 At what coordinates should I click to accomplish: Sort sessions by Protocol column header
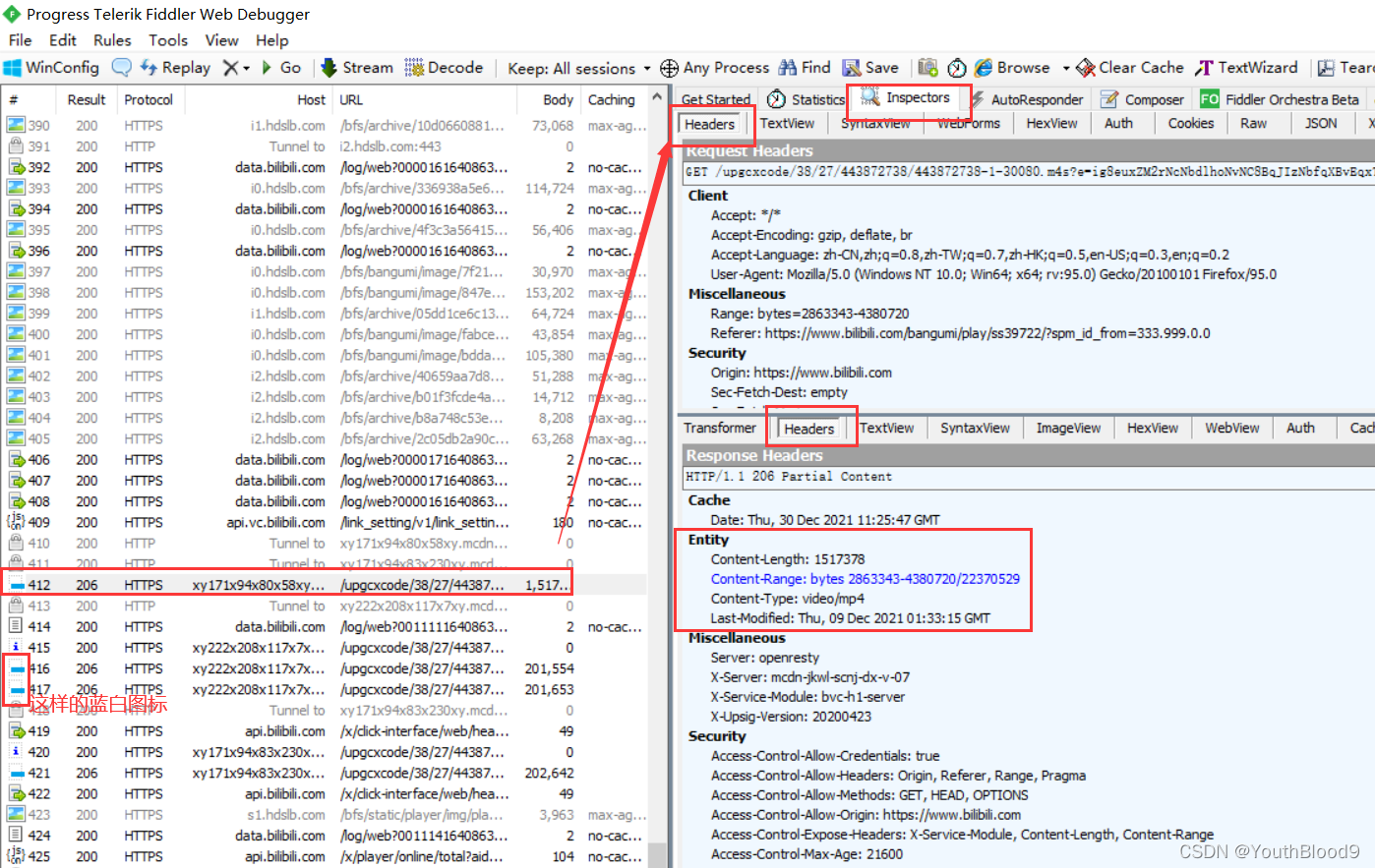149,100
